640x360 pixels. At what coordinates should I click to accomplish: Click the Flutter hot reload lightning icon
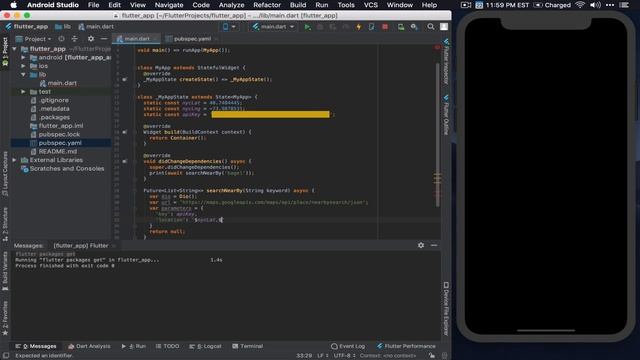(x=359, y=27)
